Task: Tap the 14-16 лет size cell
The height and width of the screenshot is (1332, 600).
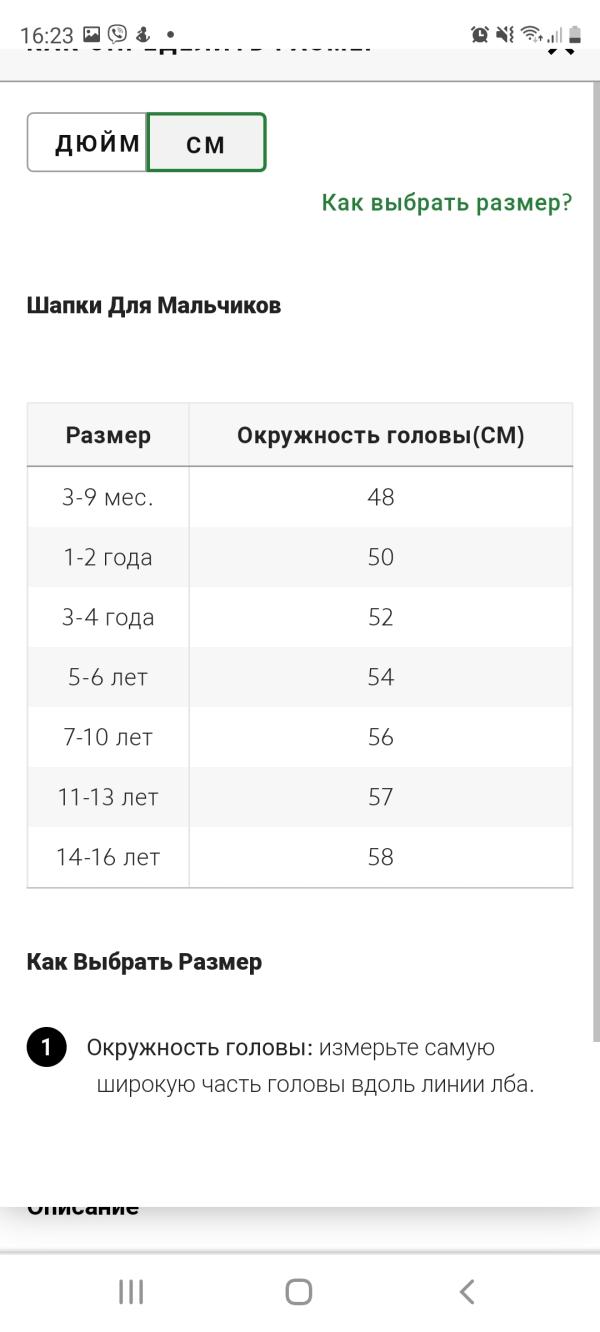Action: (x=108, y=857)
